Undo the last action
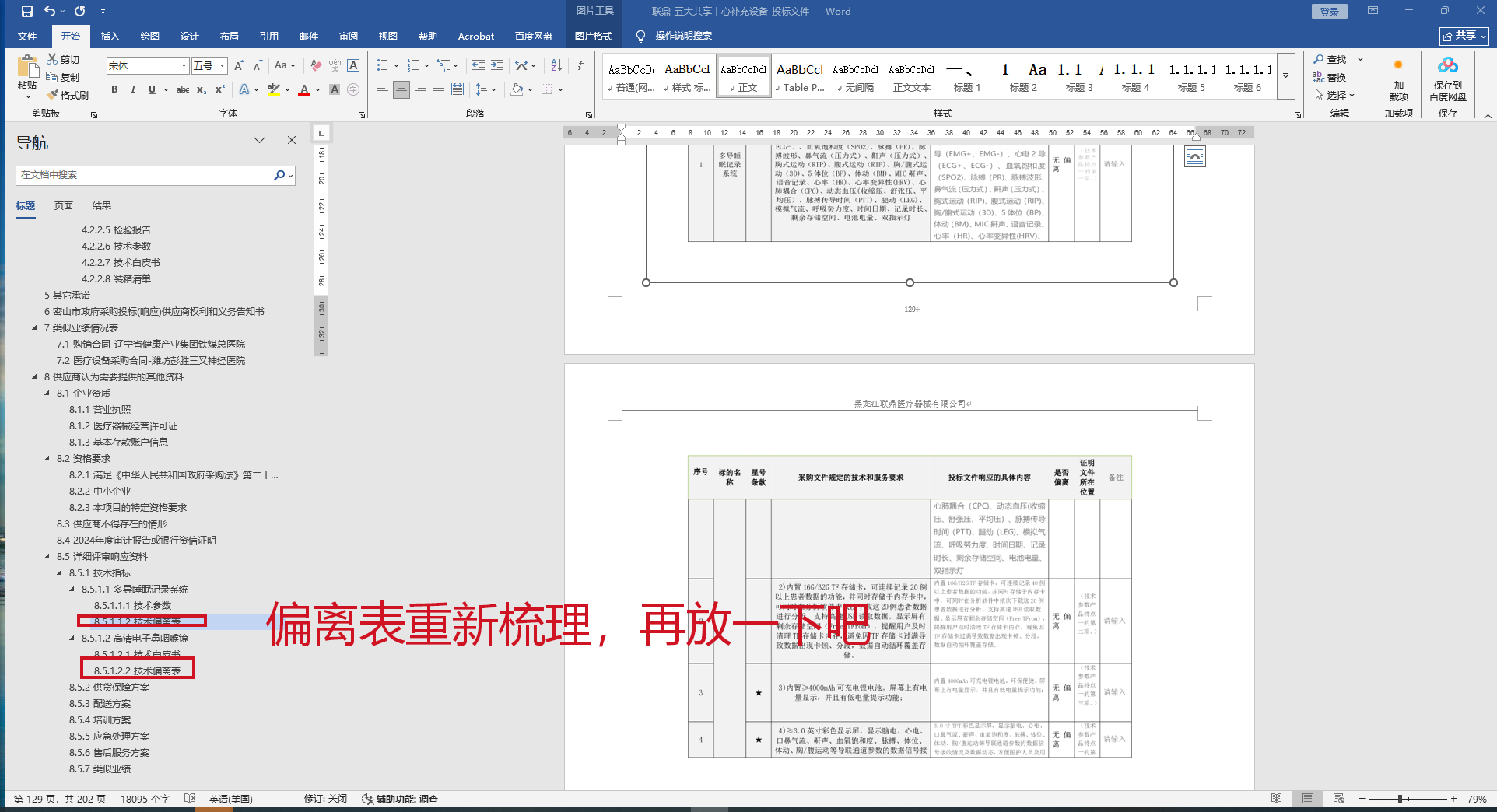This screenshot has height=812, width=1497. [49, 12]
